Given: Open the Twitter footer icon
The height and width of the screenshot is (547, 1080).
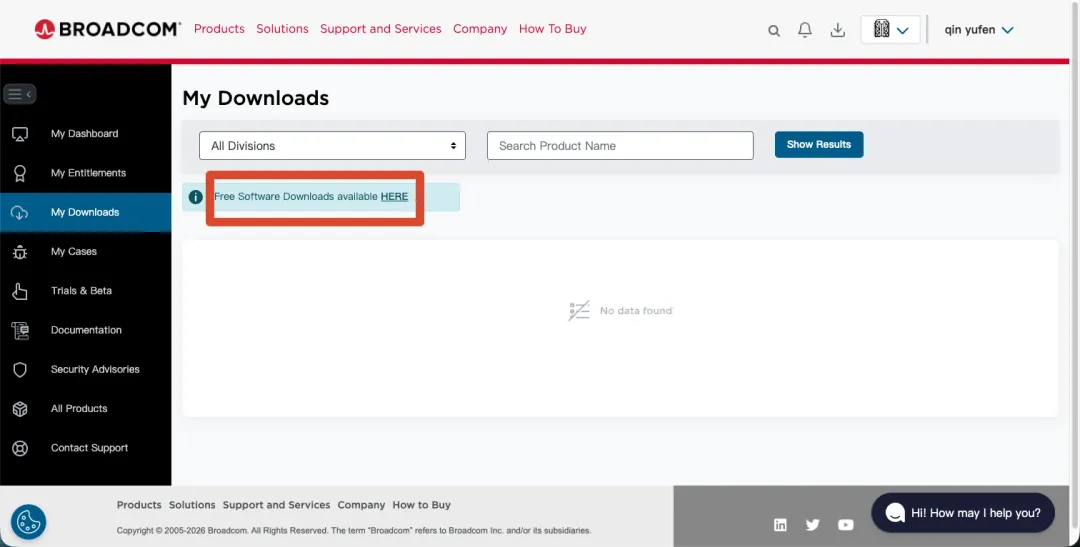Looking at the screenshot, I should click(813, 525).
